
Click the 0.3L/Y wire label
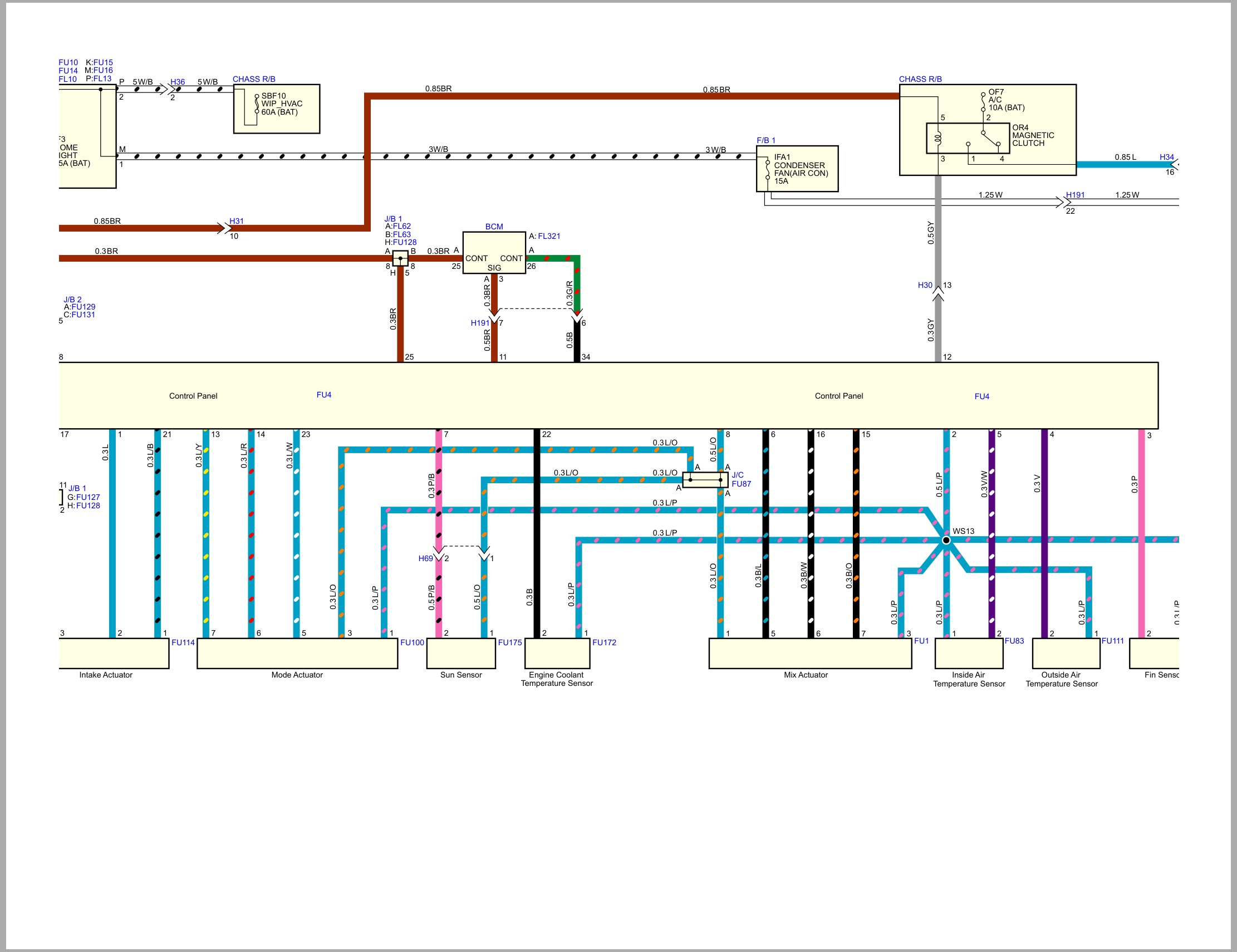click(198, 456)
